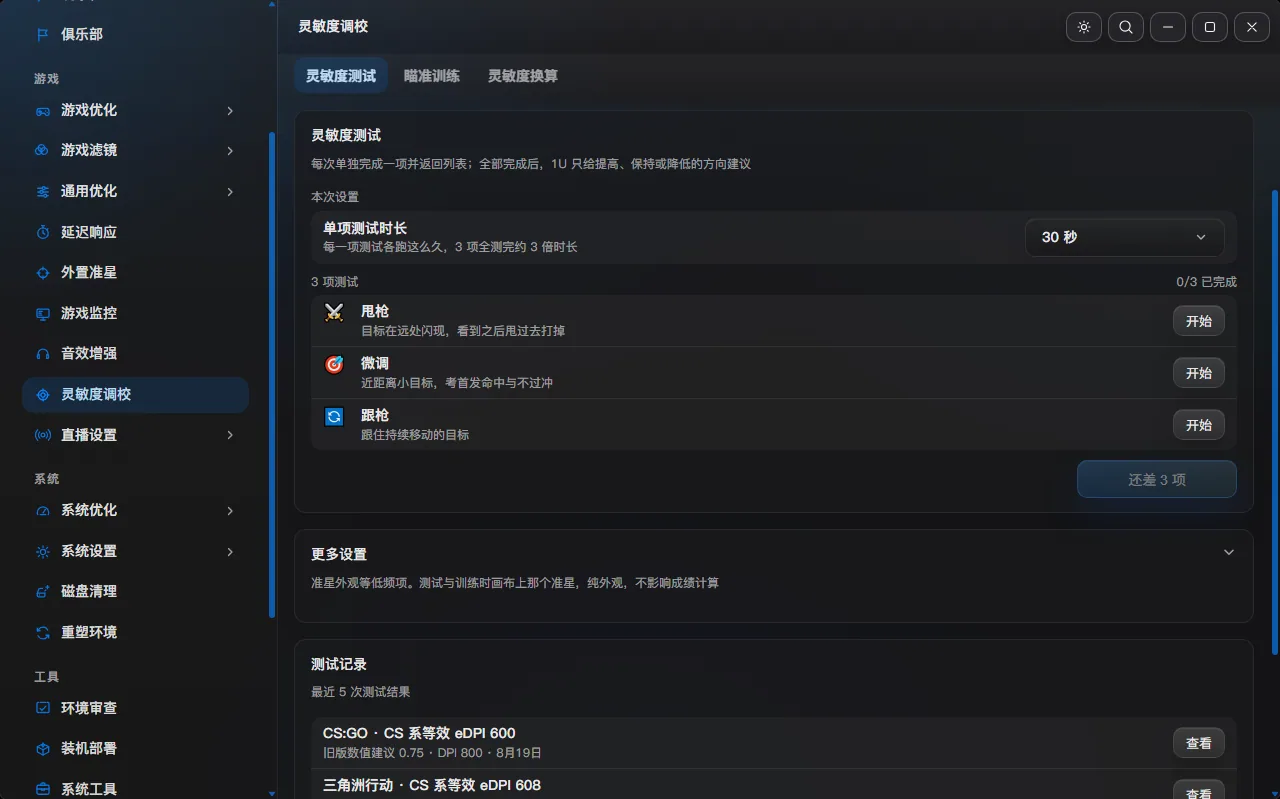Open 环境审查 checklist icon
This screenshot has height=799, width=1280.
click(43, 708)
